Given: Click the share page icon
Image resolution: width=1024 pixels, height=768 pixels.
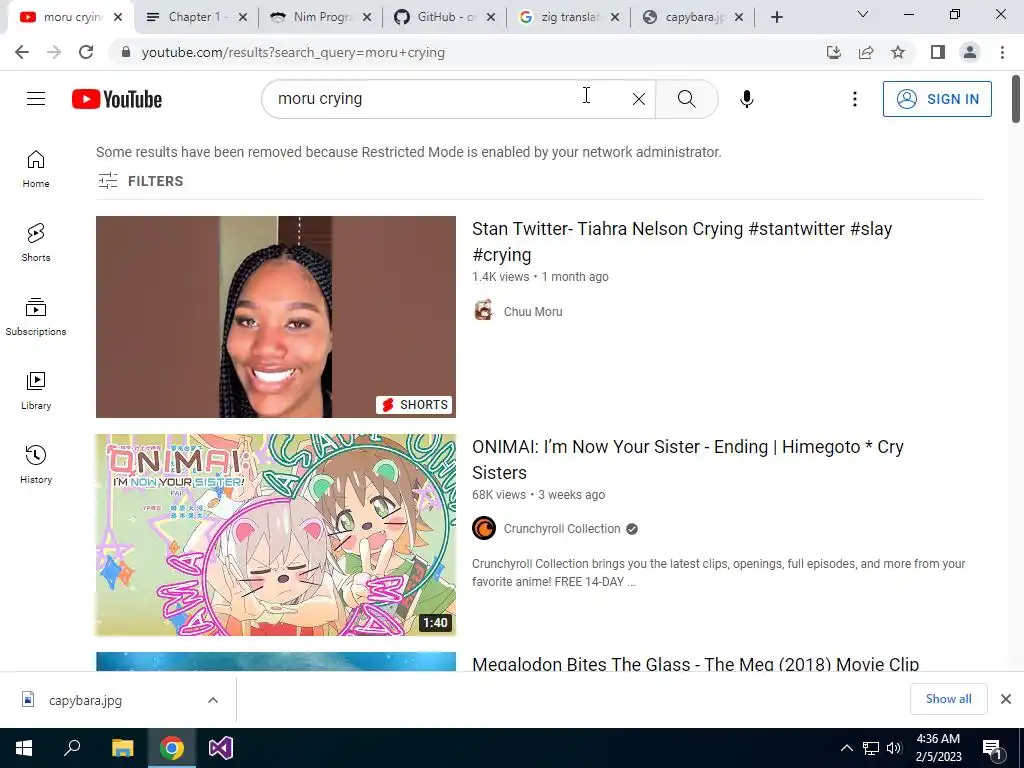Looking at the screenshot, I should coord(866,52).
